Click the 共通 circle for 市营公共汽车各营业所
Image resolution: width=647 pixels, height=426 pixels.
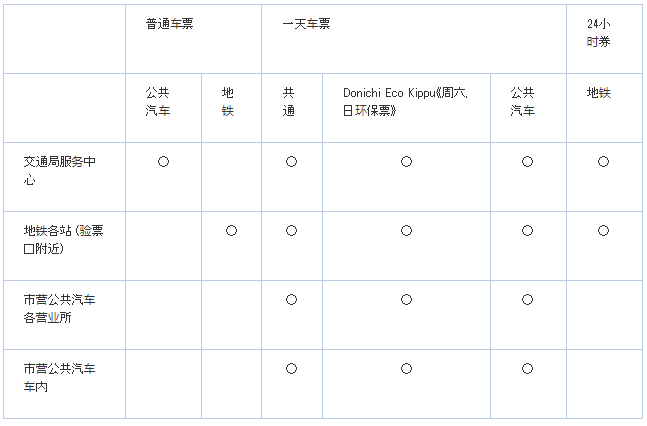[x=291, y=299]
